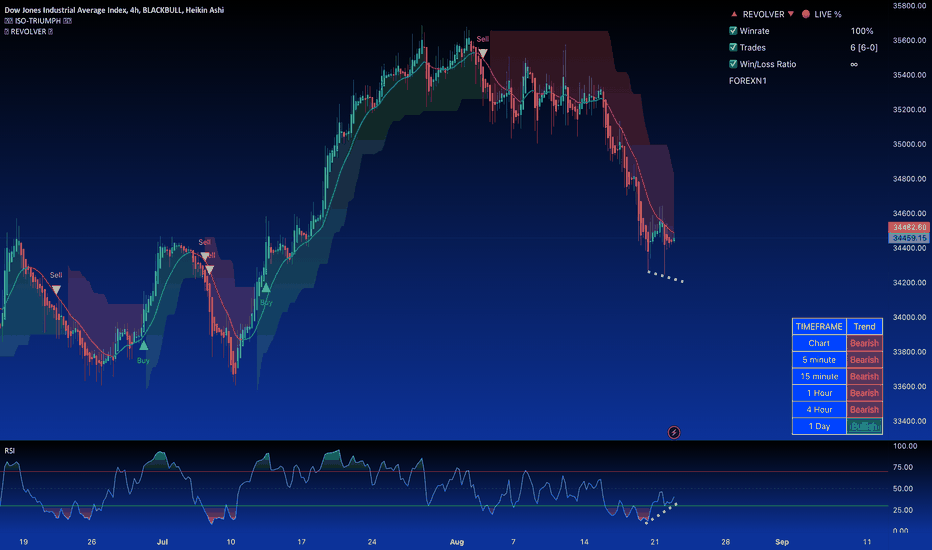The height and width of the screenshot is (550, 932).
Task: Click the 1 Hour row label
Action: (819, 393)
